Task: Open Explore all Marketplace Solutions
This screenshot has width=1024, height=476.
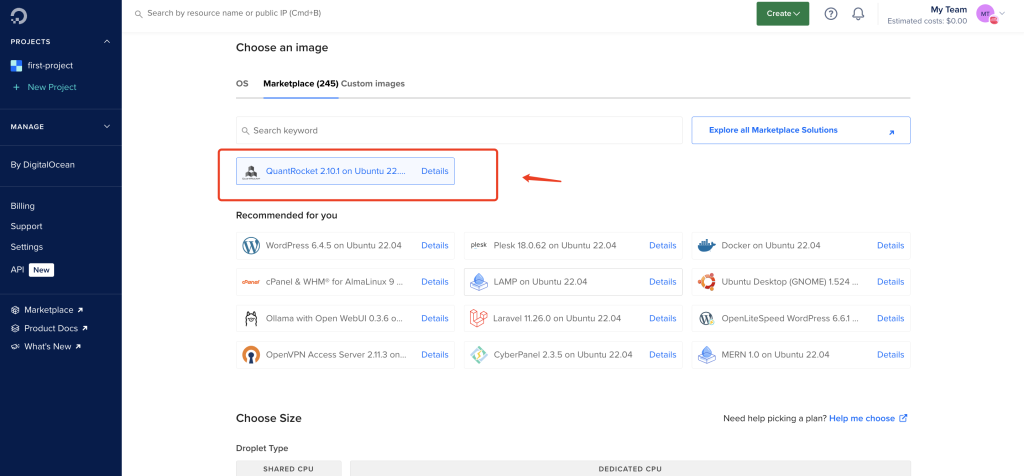Action: coord(801,130)
